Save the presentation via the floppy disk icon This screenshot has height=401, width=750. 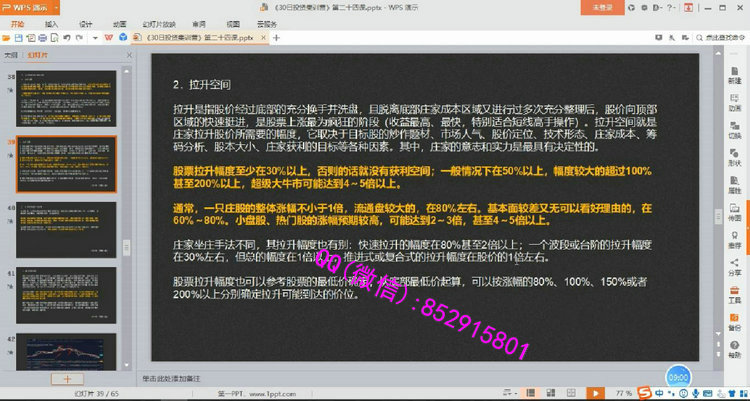(18, 38)
